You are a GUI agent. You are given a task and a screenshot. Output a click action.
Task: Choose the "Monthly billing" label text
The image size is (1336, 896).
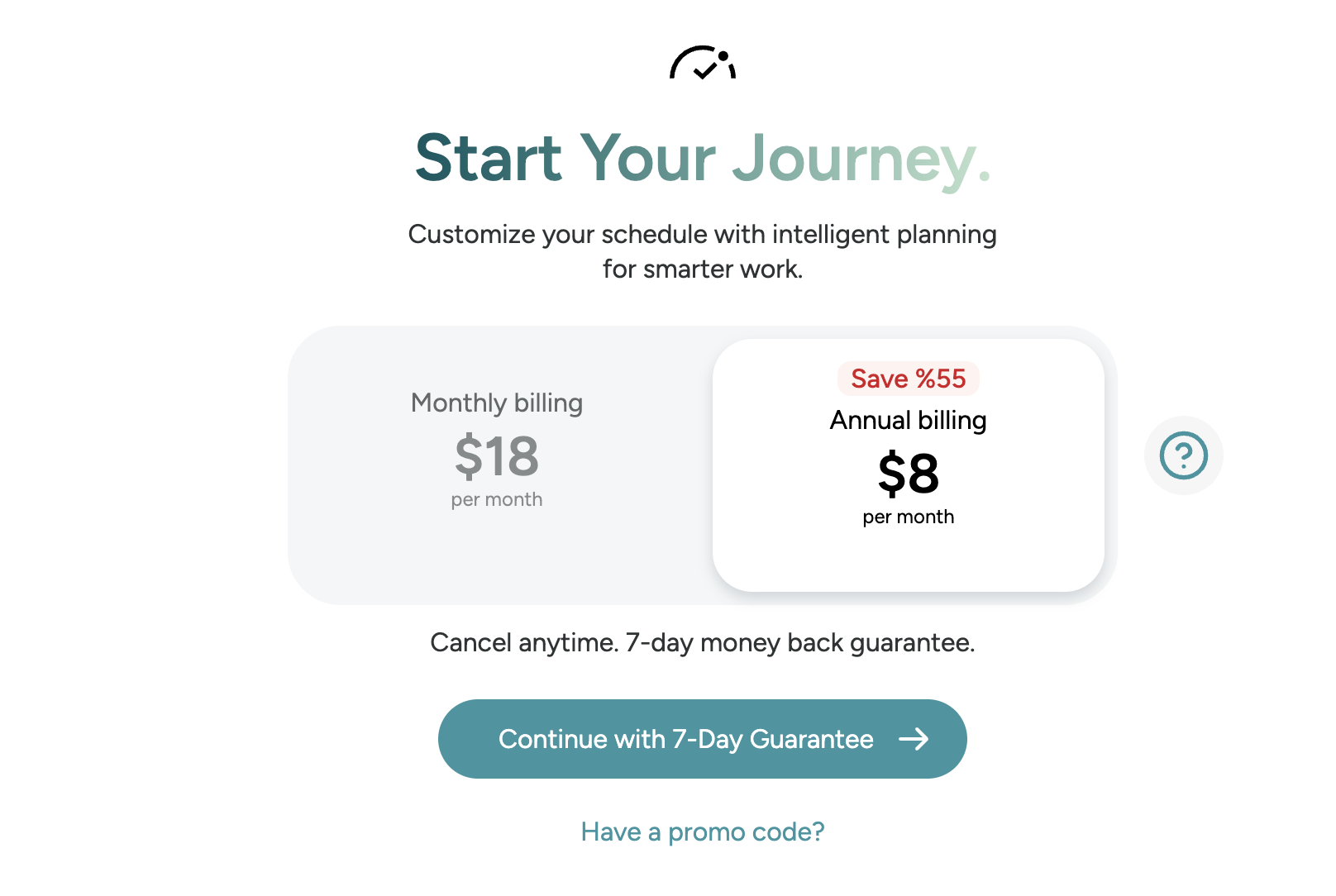497,403
